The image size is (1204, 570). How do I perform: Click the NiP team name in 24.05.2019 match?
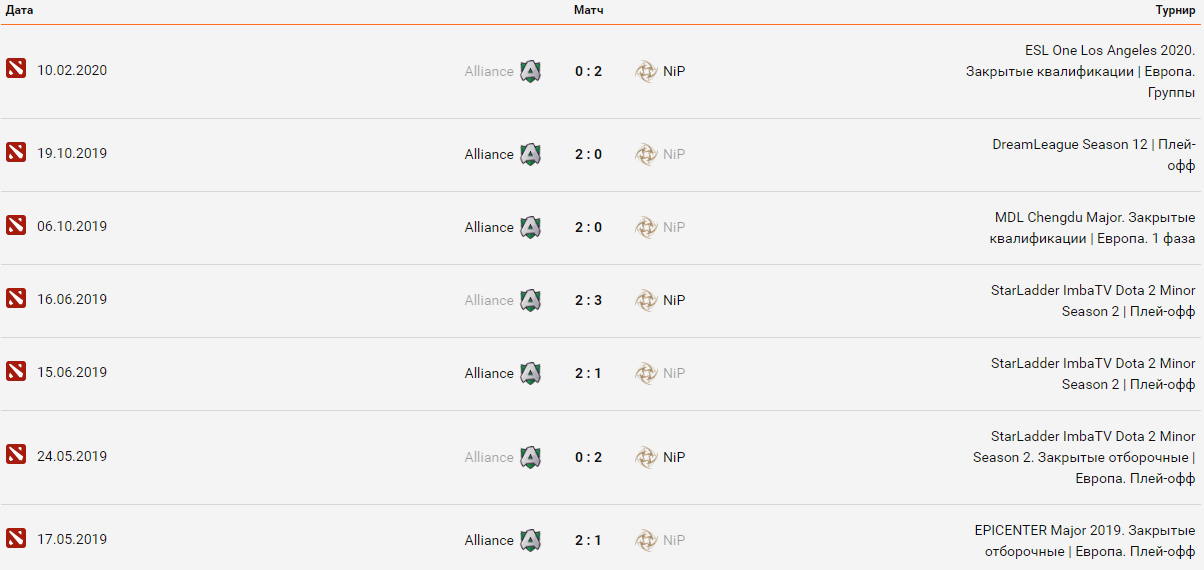point(674,457)
